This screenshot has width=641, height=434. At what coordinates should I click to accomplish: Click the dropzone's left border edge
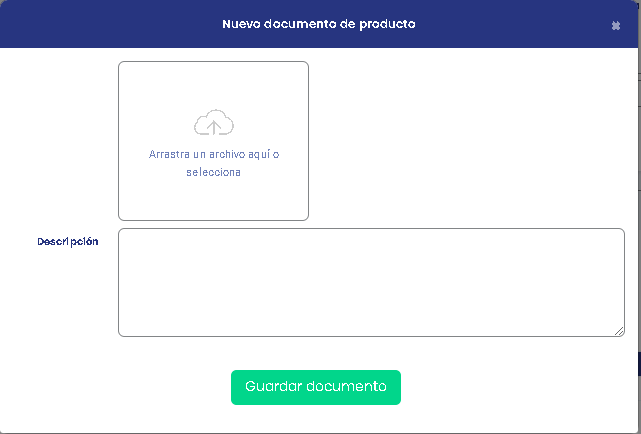(118, 140)
